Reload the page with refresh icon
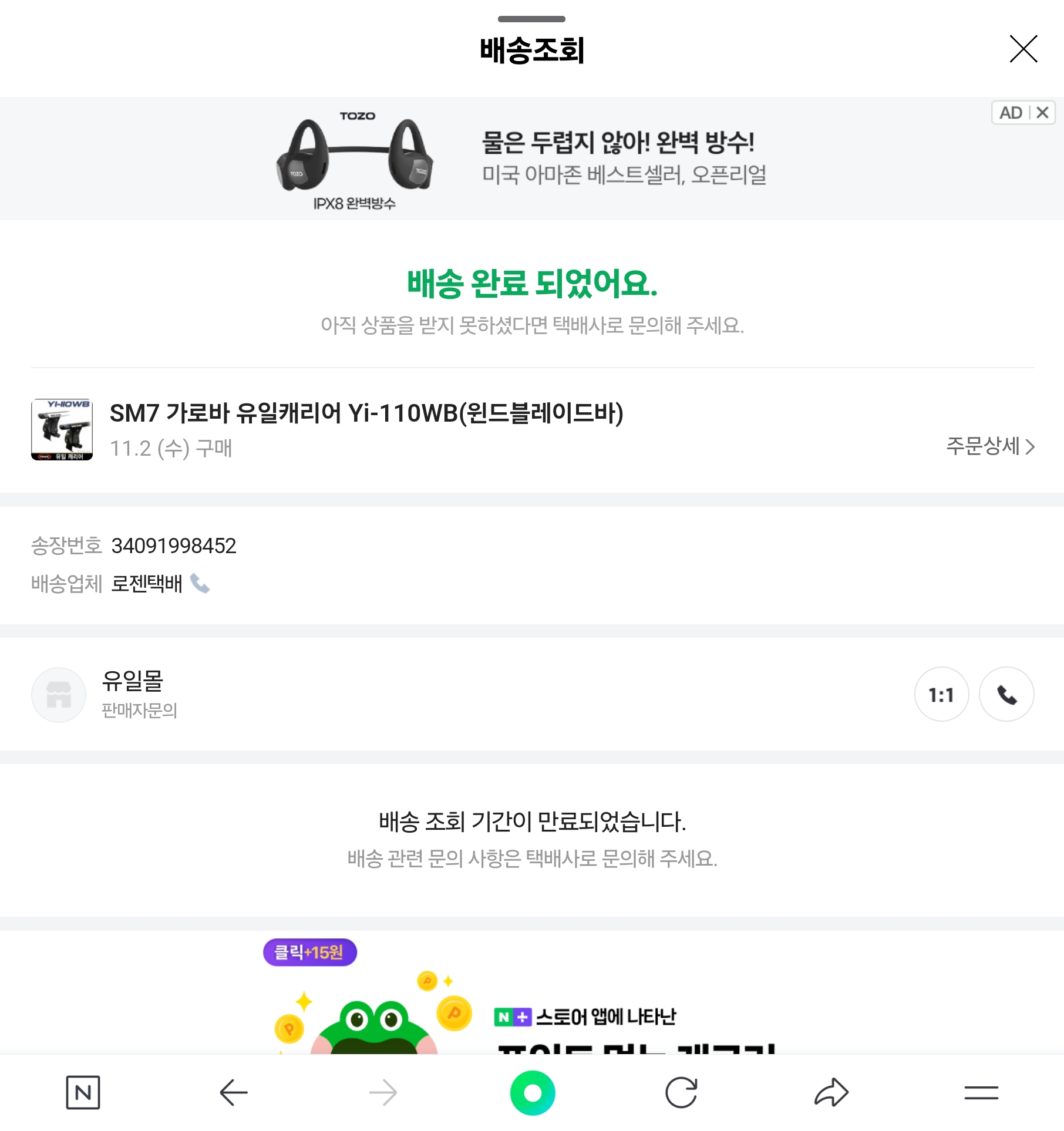Viewport: 1064px width, 1131px height. [x=681, y=1093]
